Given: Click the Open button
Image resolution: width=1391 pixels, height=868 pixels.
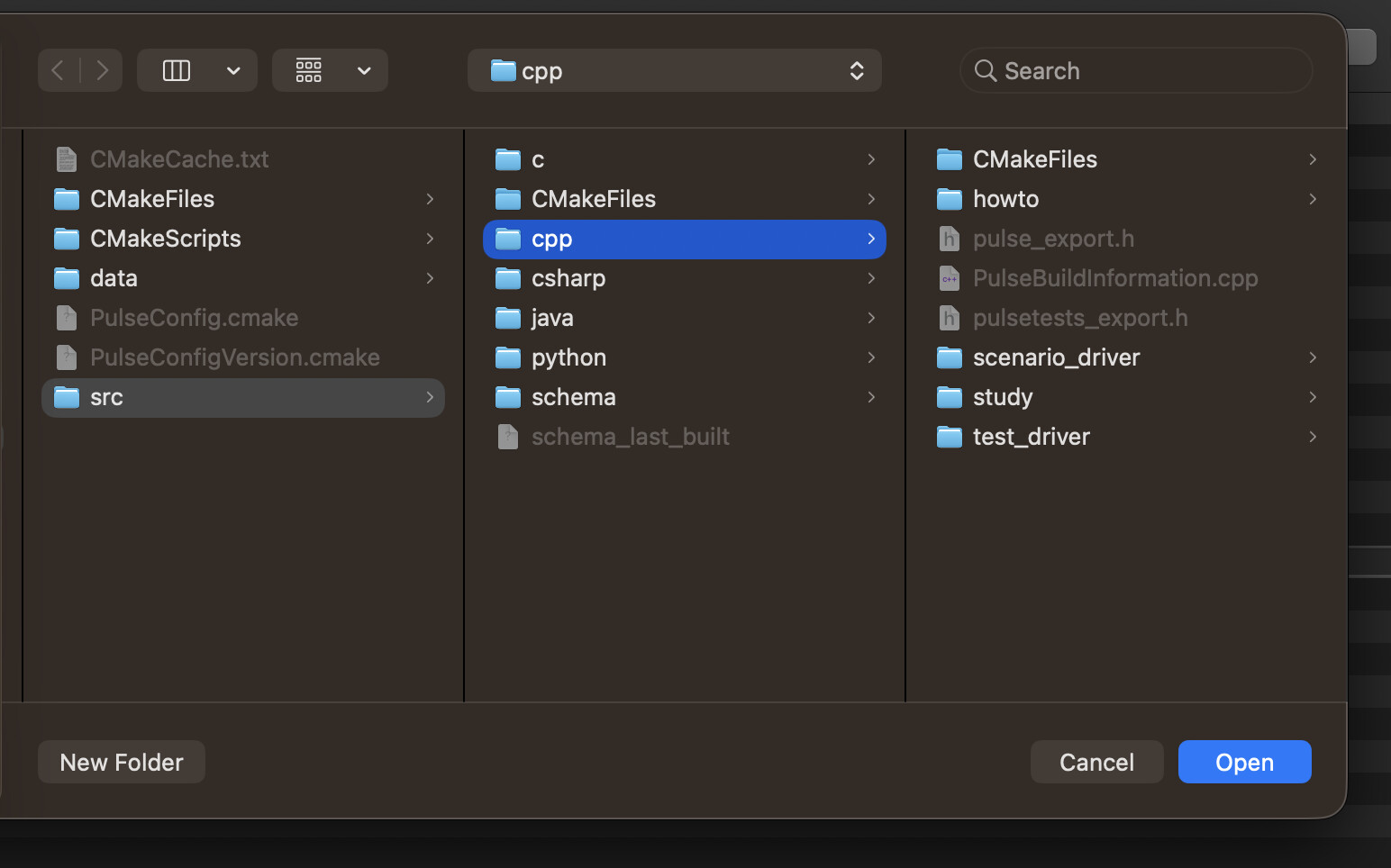Looking at the screenshot, I should [1244, 762].
